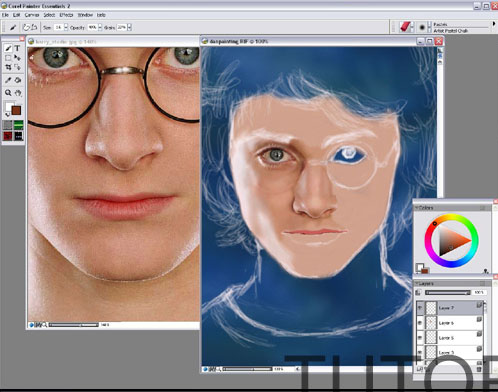
Task: Choose straight line strokes button
Action: 34,27
